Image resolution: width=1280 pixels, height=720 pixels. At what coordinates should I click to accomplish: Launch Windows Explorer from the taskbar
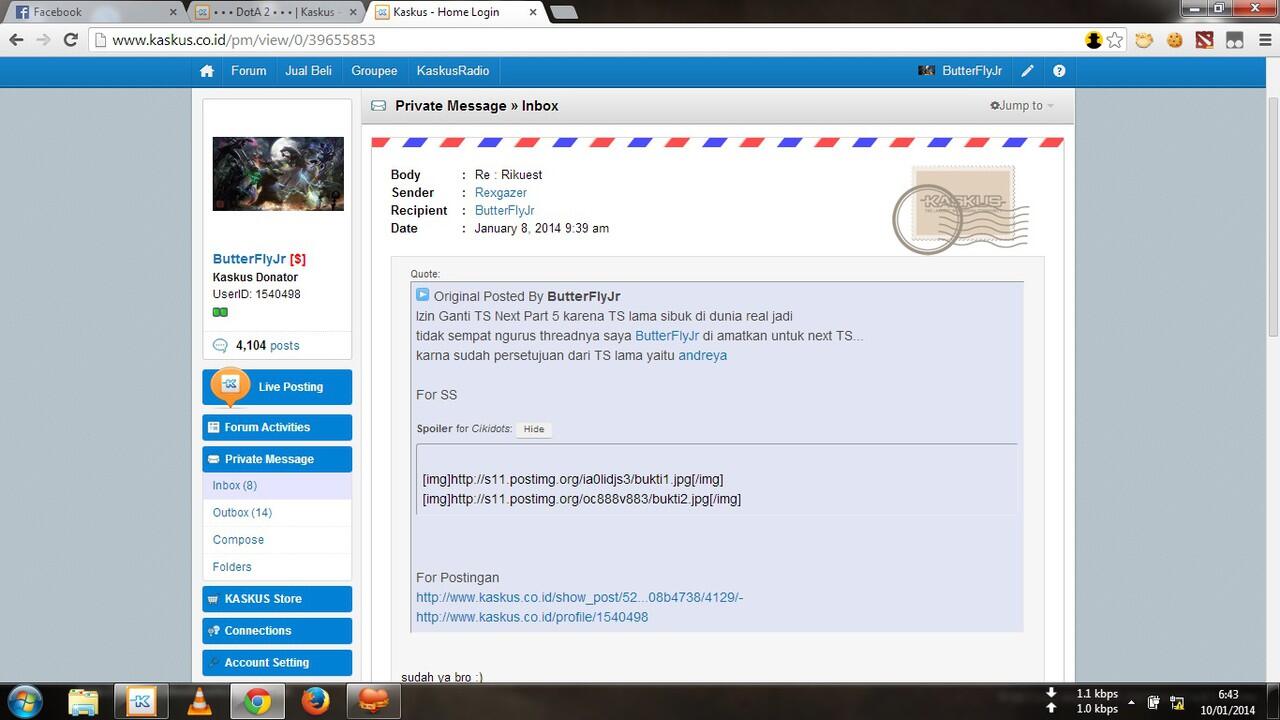84,702
